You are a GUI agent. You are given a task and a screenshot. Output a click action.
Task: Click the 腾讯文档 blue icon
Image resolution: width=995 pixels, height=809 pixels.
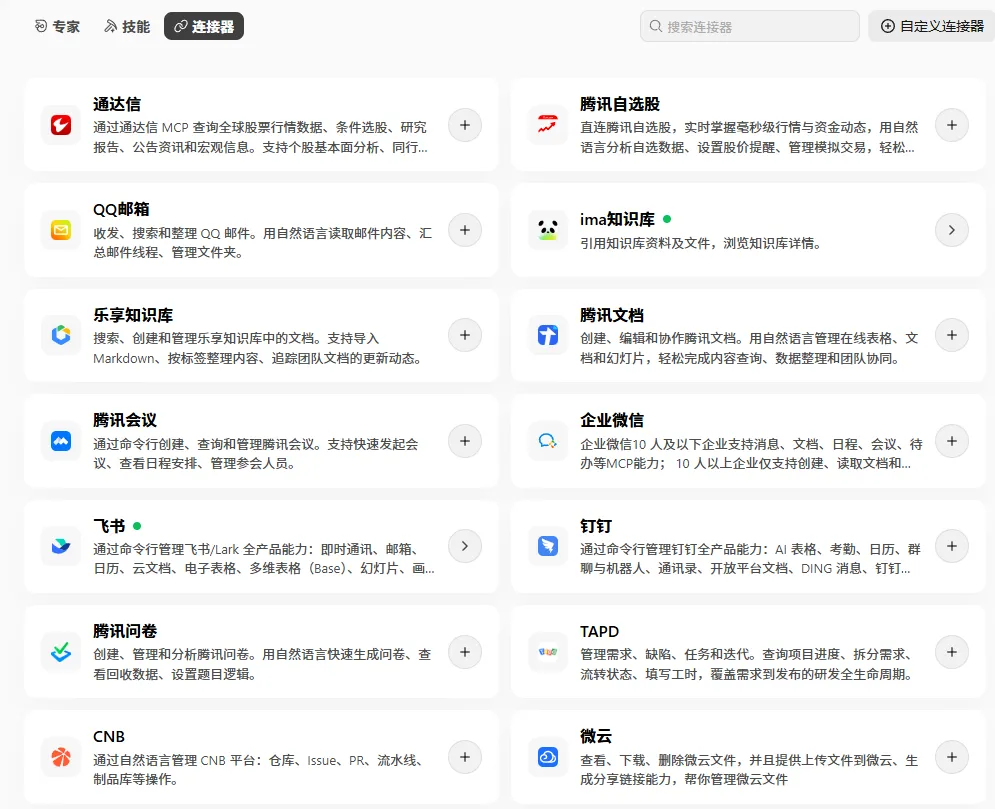[548, 335]
